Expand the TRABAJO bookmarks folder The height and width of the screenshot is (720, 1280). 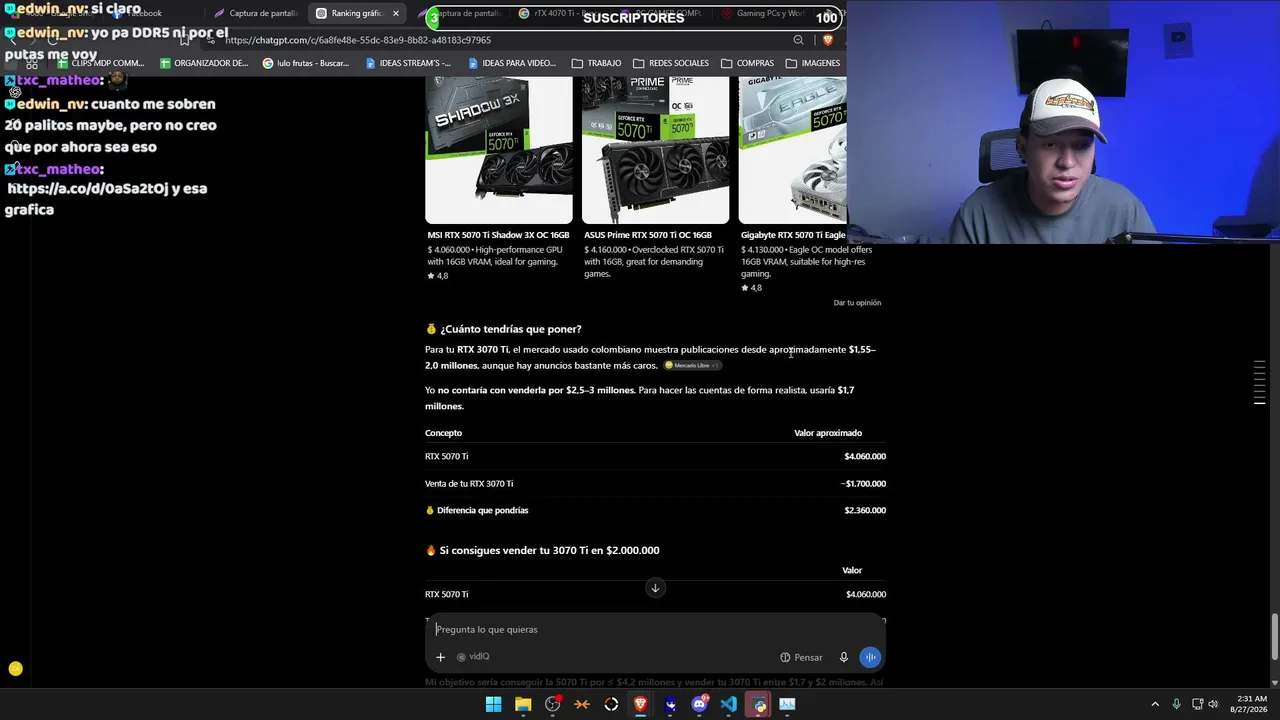(596, 63)
